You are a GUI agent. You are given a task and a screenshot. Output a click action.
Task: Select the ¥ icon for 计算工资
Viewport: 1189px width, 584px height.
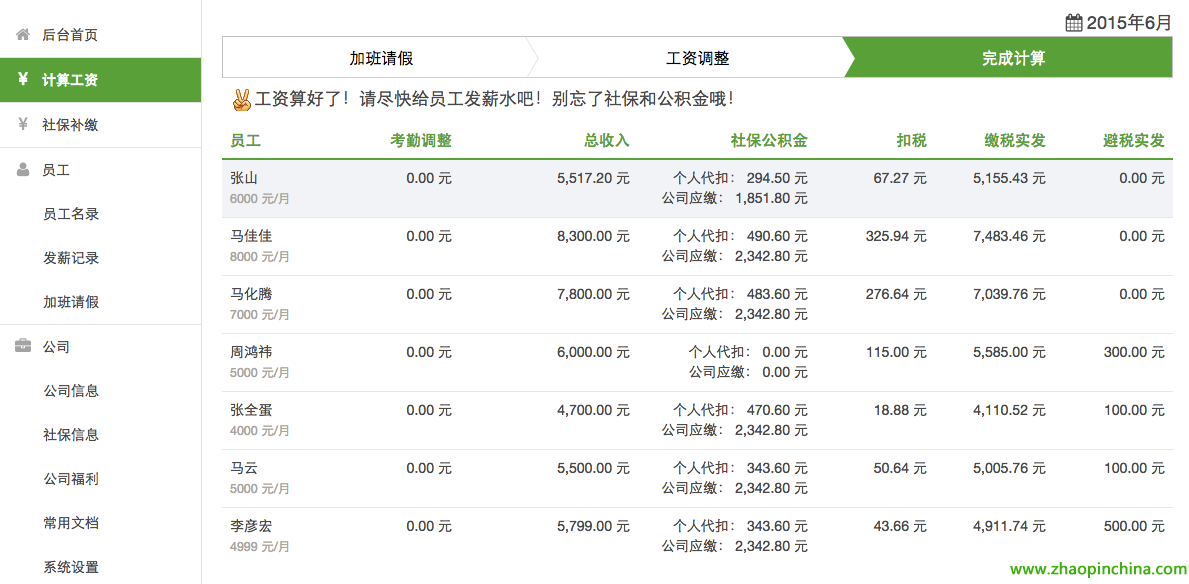click(x=22, y=79)
